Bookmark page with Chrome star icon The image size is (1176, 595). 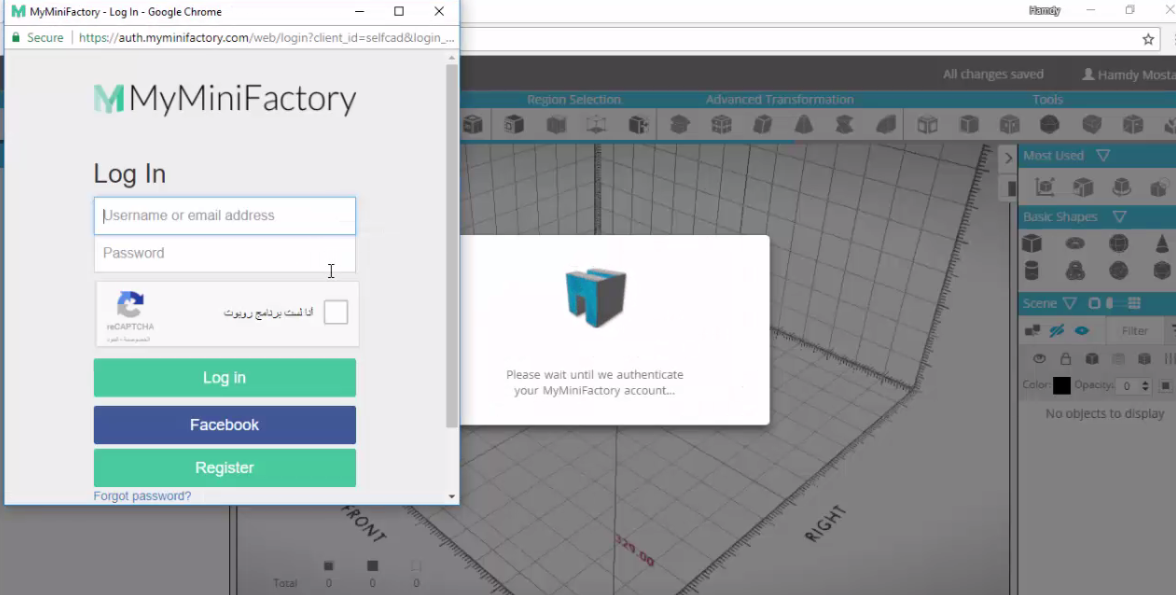click(1148, 39)
